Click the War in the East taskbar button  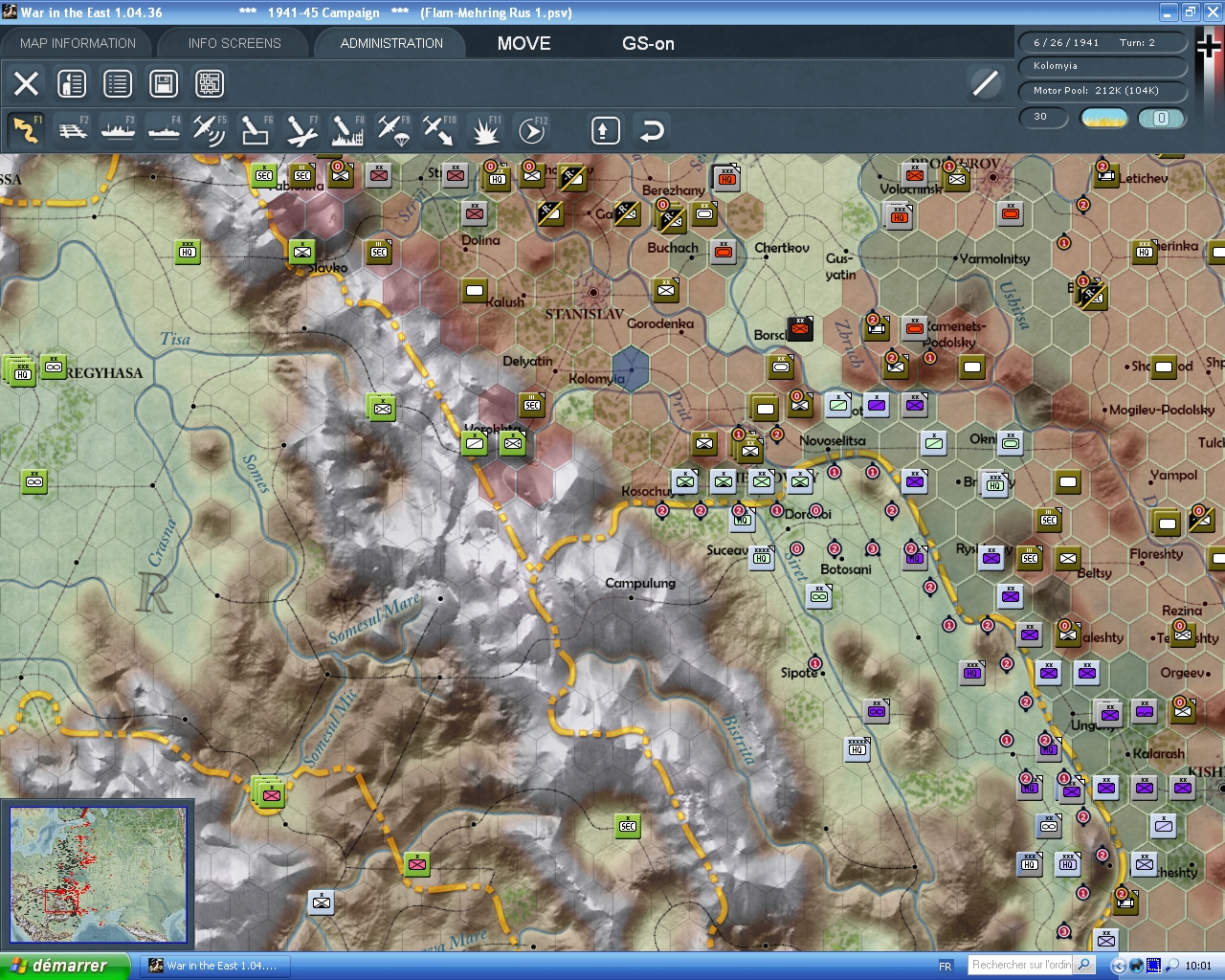(214, 966)
